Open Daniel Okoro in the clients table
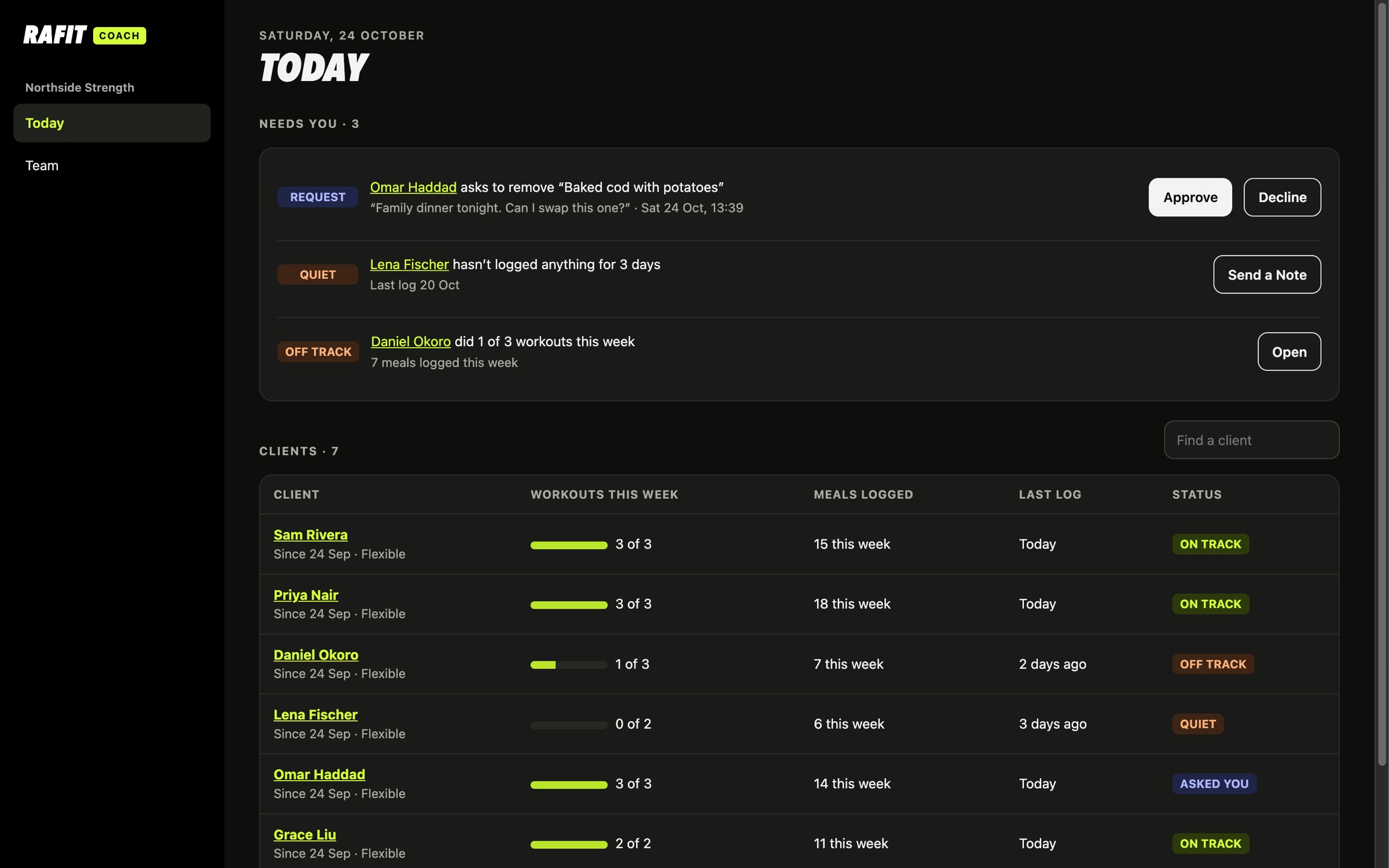Screen dimensions: 1389x868 tap(315, 654)
